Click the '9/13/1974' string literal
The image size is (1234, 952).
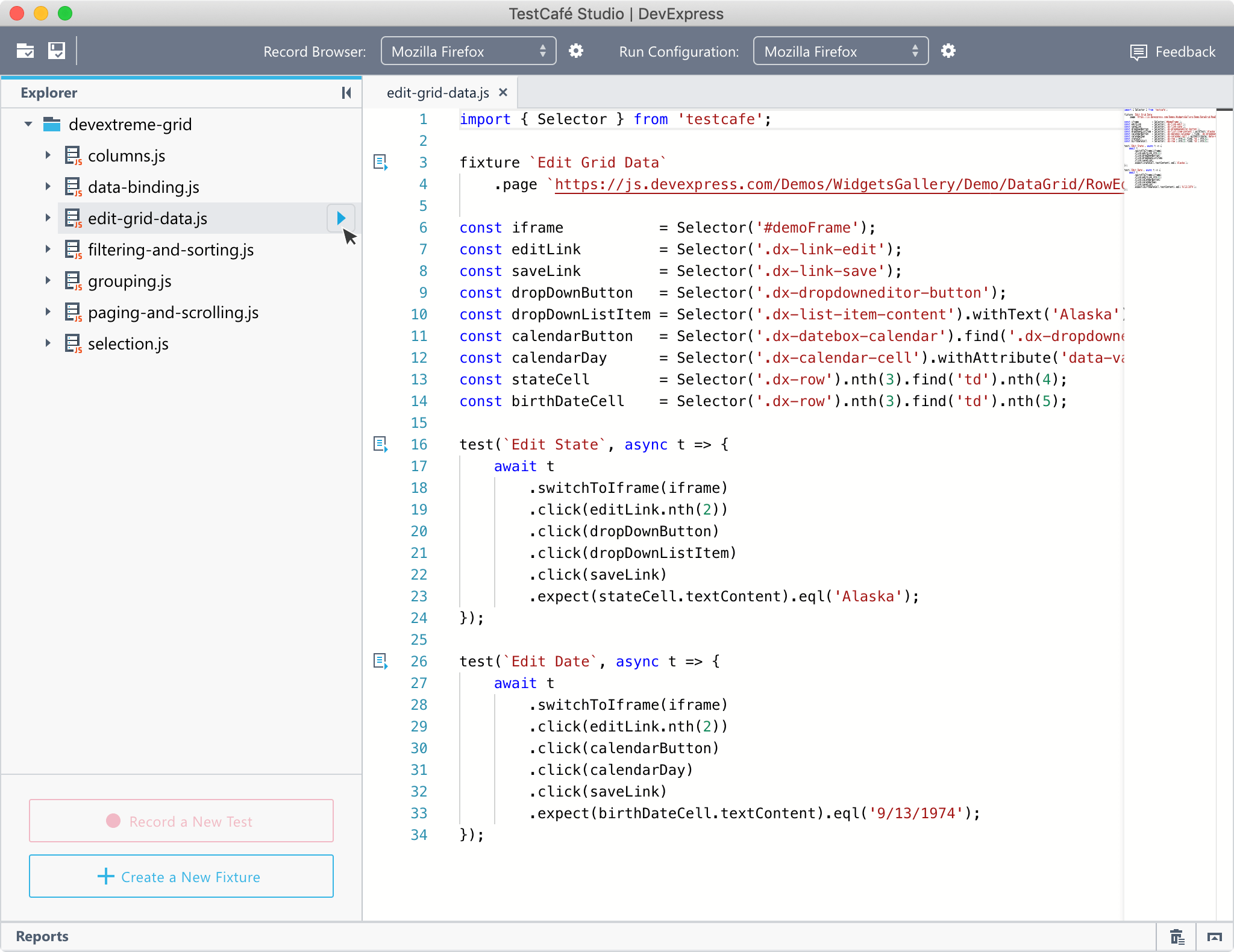pyautogui.click(x=916, y=813)
